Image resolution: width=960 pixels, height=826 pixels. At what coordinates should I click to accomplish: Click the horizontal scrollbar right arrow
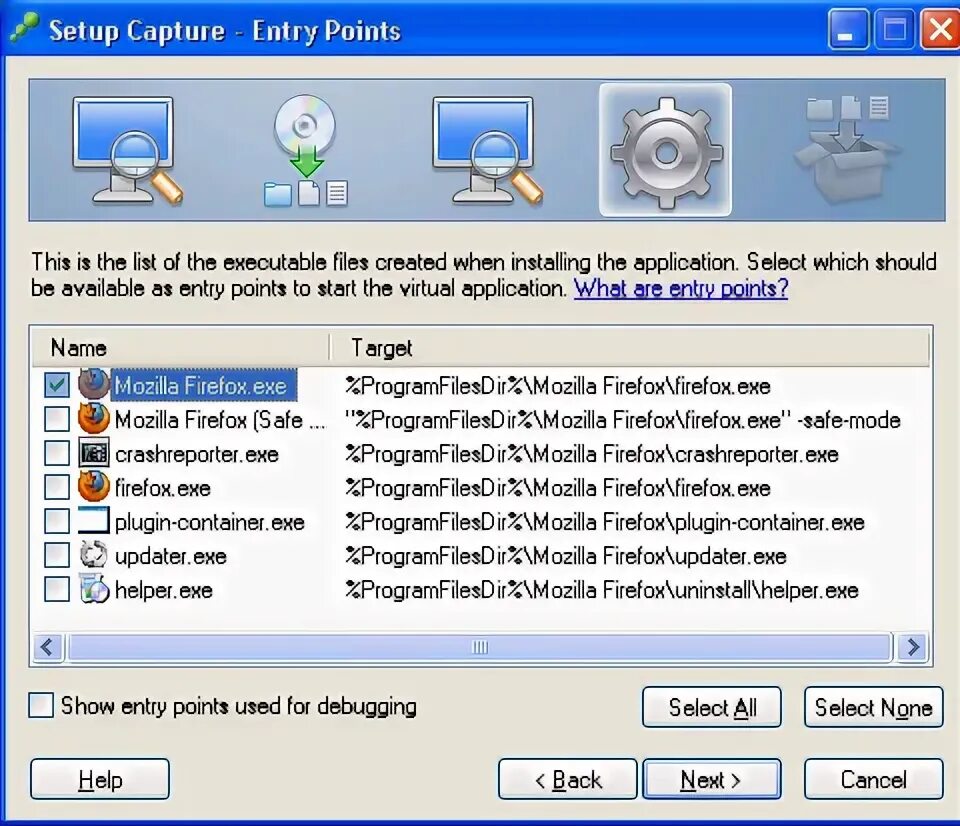point(912,647)
